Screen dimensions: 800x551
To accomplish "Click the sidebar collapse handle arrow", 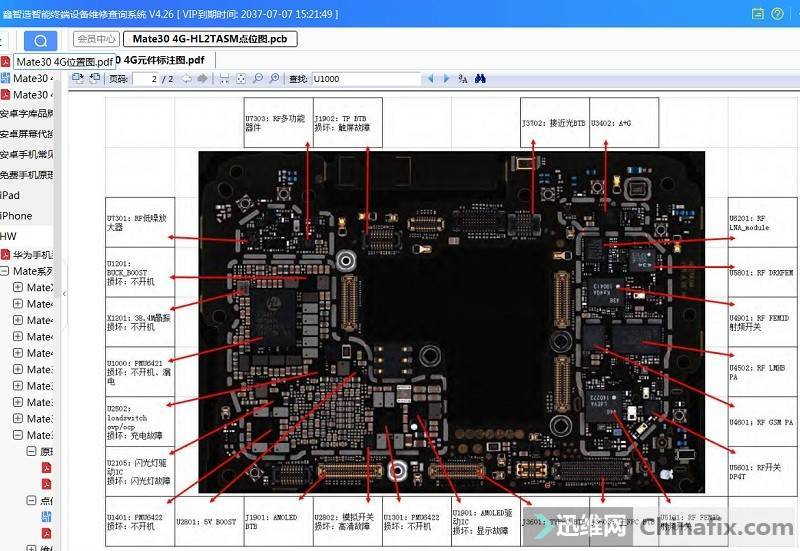I will [x=65, y=293].
